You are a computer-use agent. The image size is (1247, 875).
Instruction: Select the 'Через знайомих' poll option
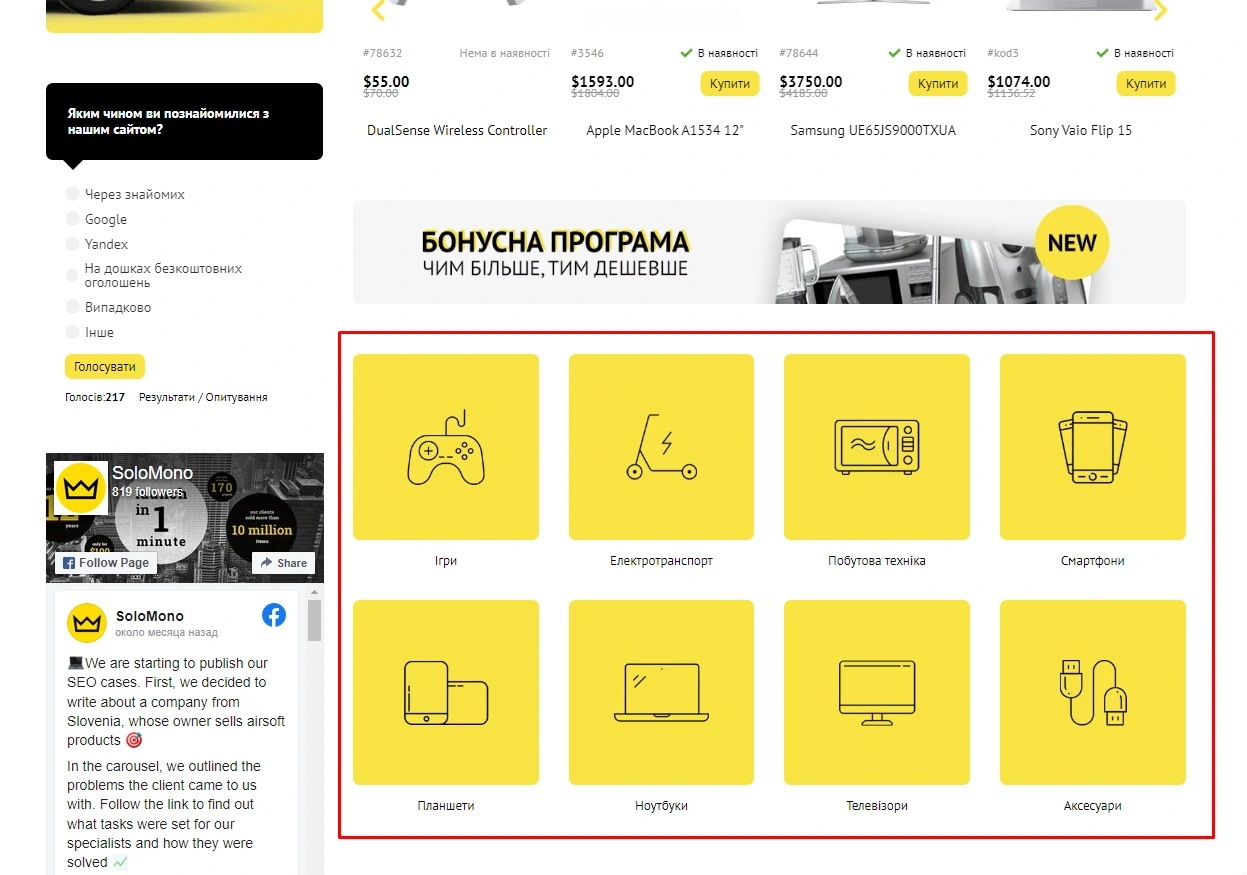pyautogui.click(x=72, y=194)
